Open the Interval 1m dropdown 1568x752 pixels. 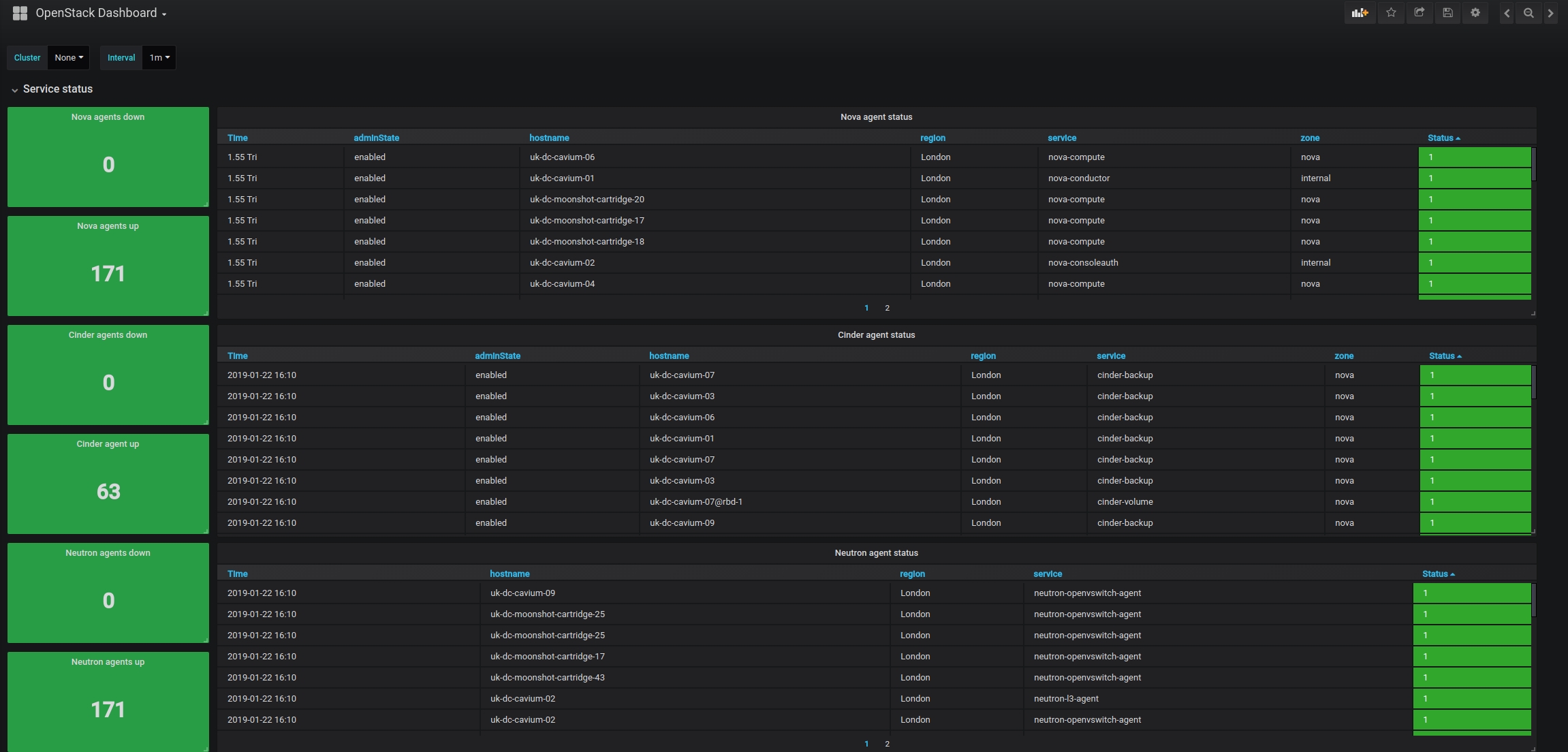pos(159,58)
